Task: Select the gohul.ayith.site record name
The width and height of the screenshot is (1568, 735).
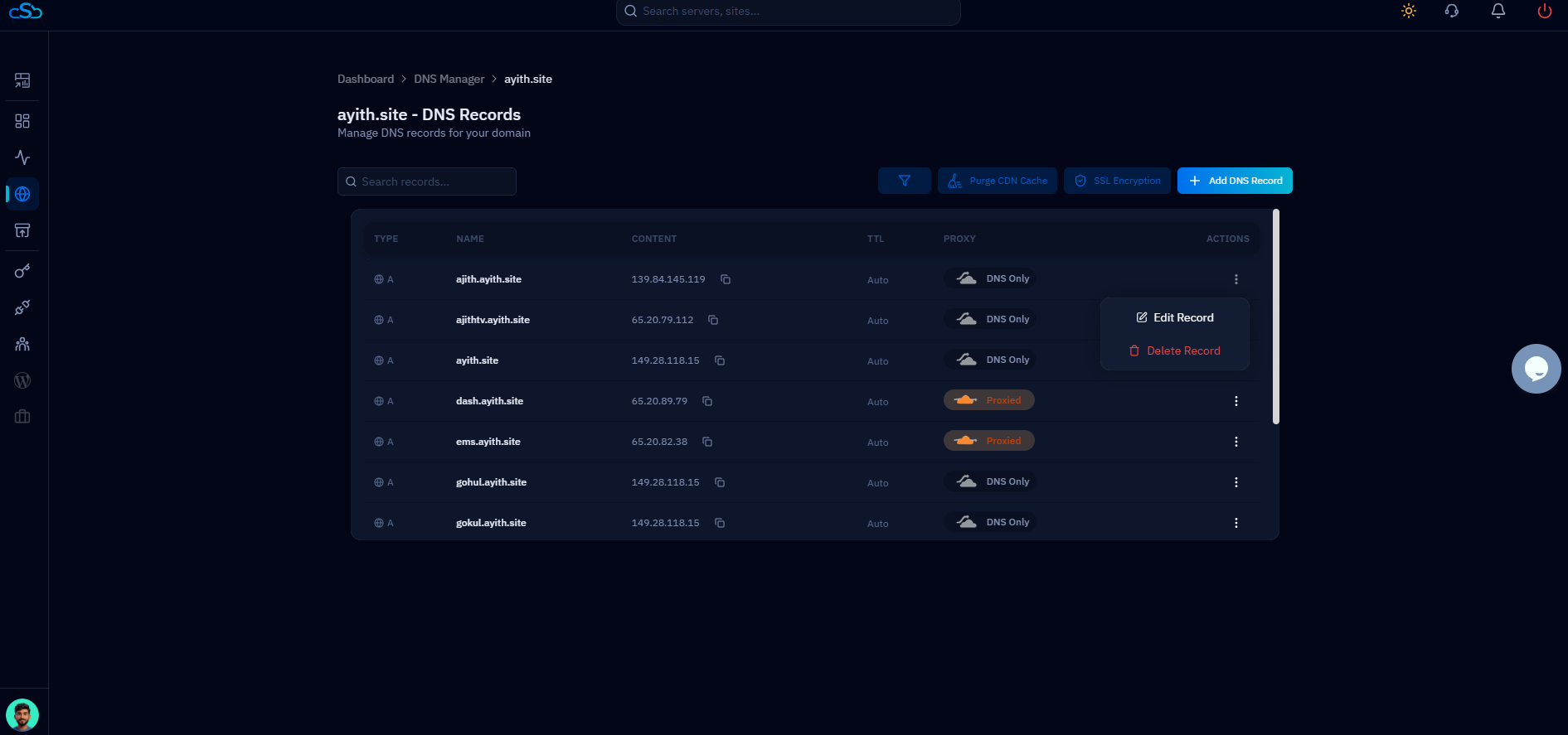Action: pyautogui.click(x=492, y=482)
